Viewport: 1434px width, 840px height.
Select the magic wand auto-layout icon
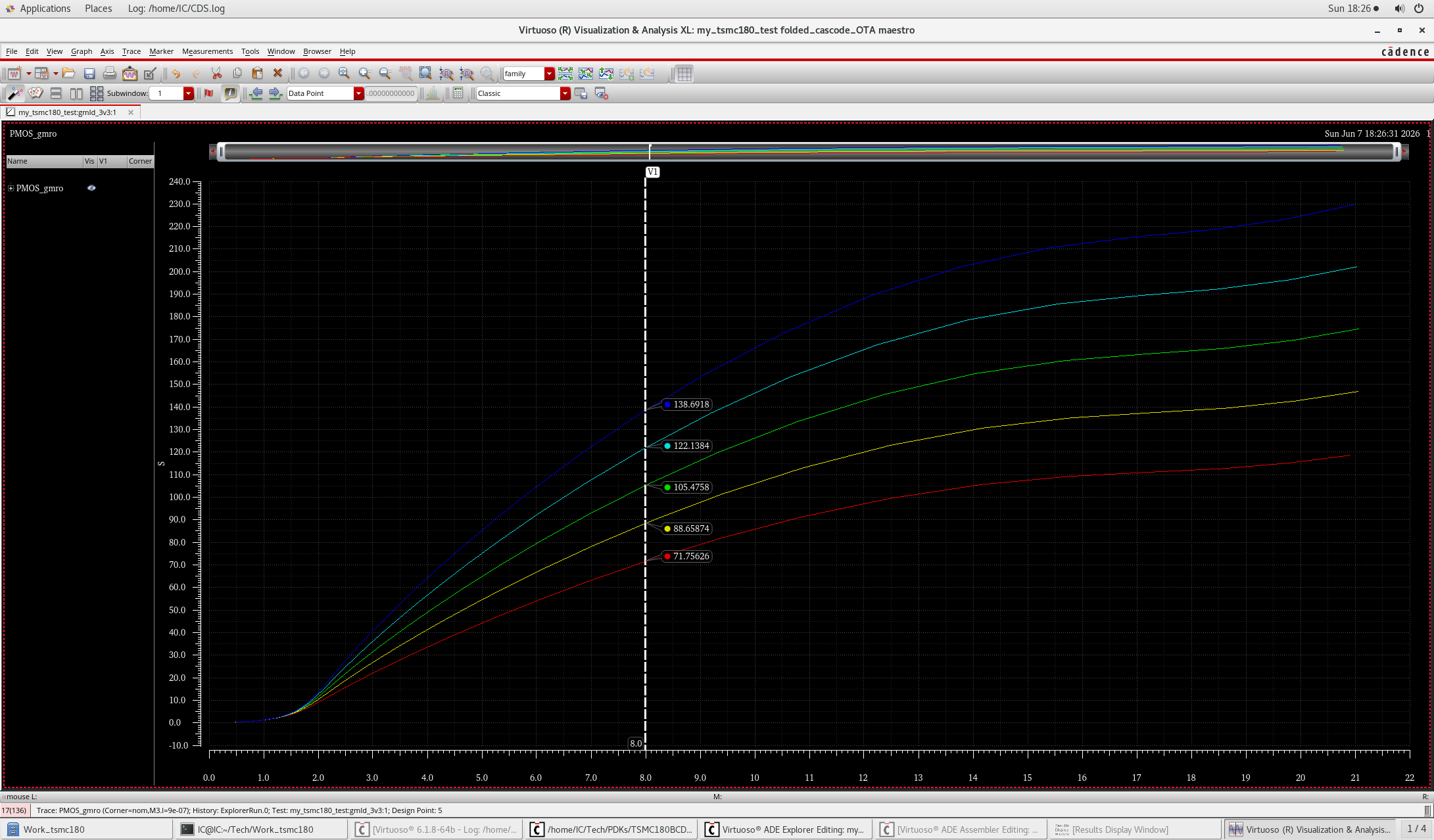tap(15, 93)
